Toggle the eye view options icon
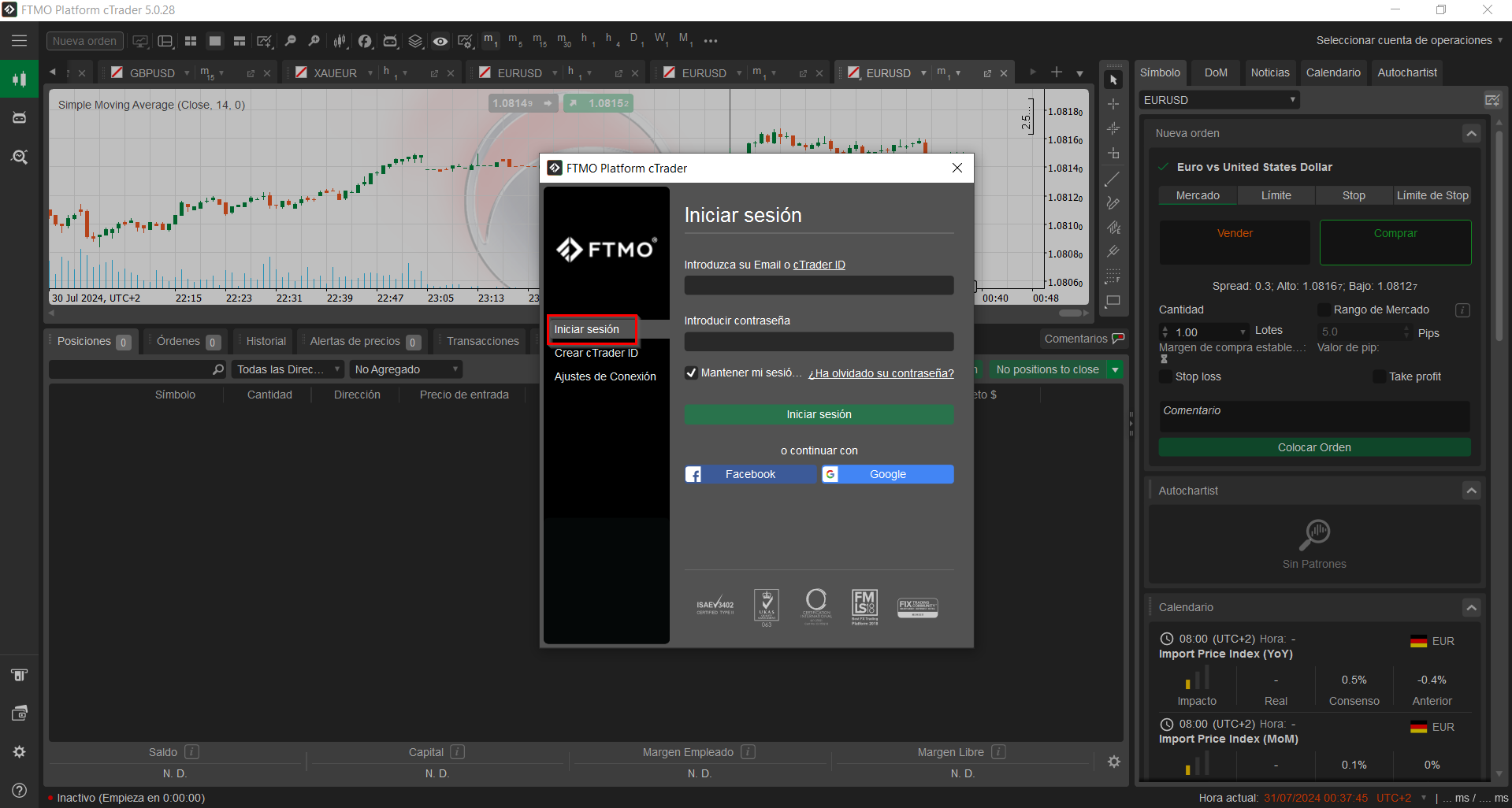Image resolution: width=1512 pixels, height=808 pixels. pyautogui.click(x=440, y=41)
